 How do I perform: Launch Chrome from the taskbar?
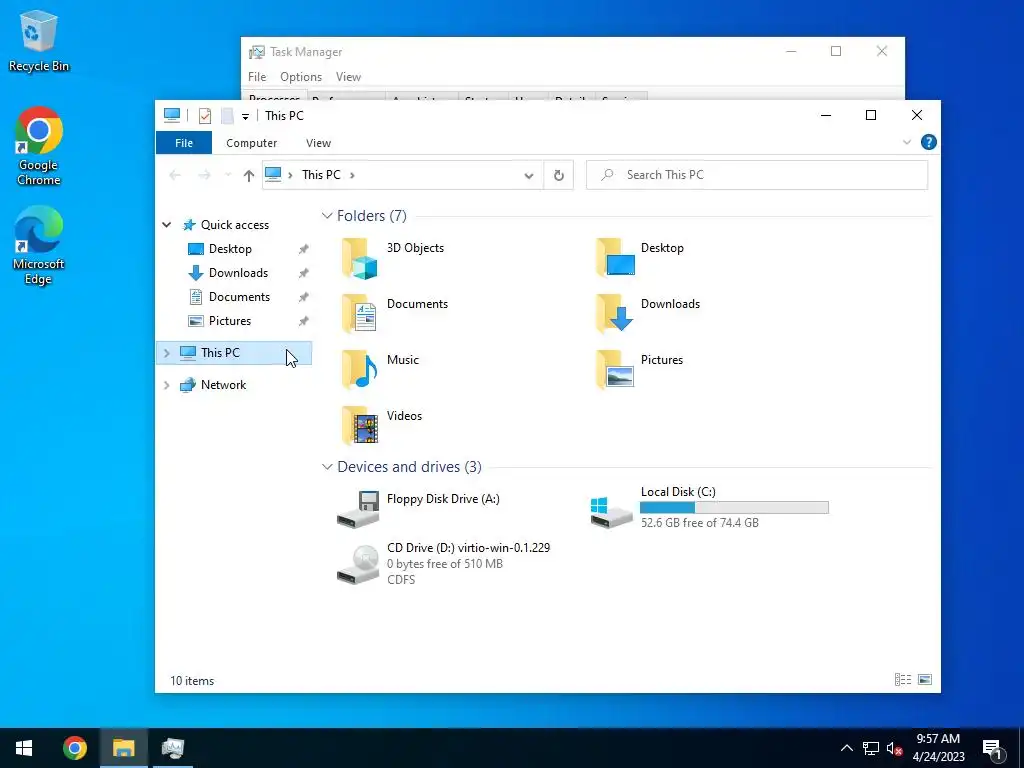(74, 748)
